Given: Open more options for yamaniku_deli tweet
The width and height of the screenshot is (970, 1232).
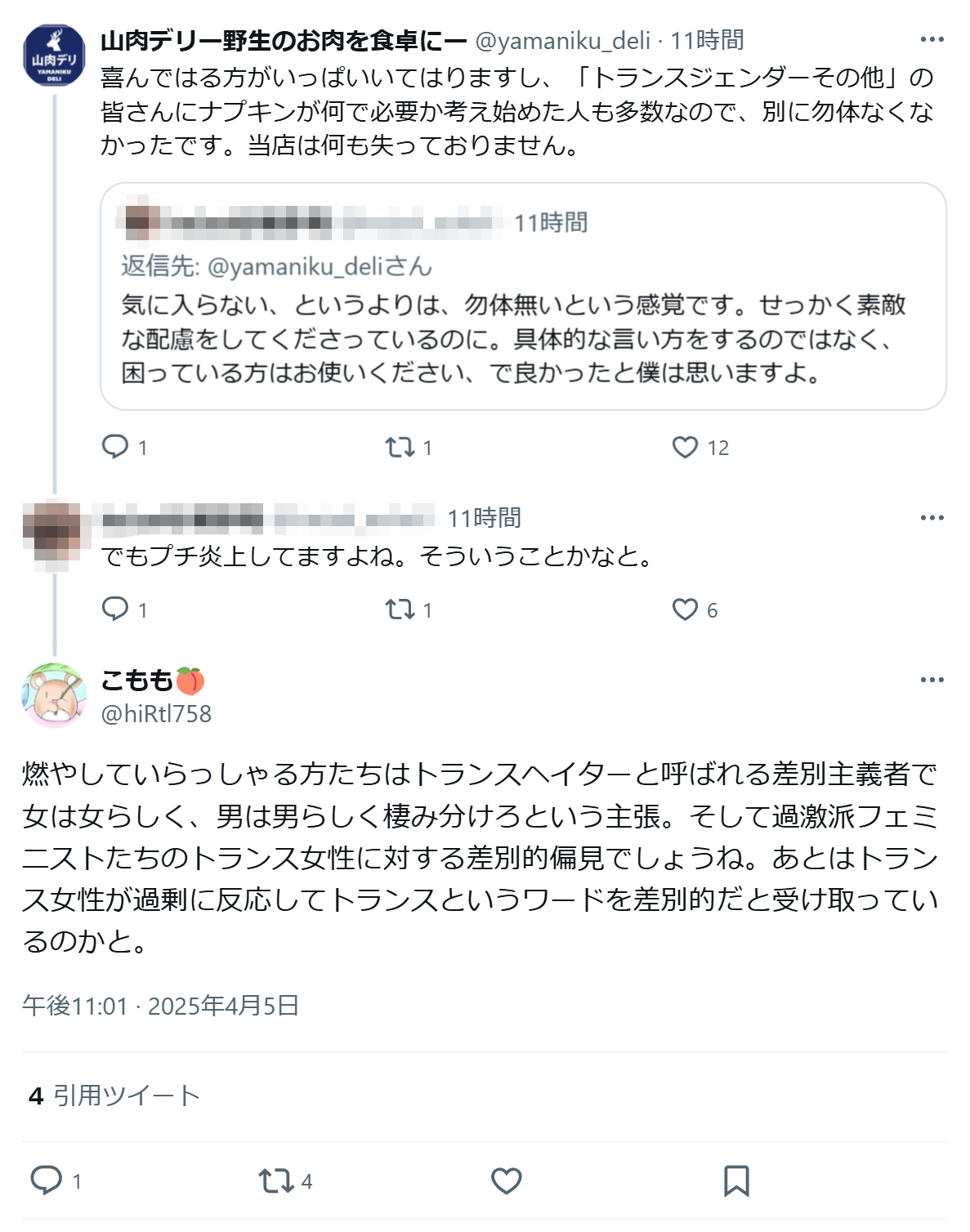Looking at the screenshot, I should point(932,39).
